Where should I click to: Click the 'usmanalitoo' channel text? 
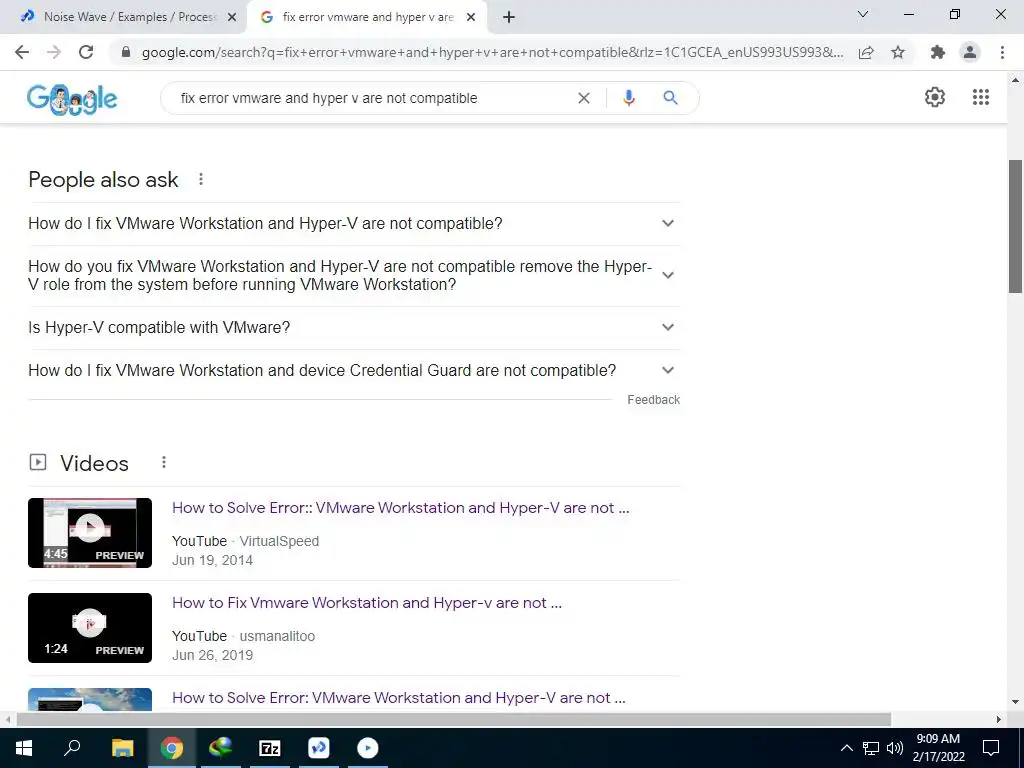tap(277, 636)
